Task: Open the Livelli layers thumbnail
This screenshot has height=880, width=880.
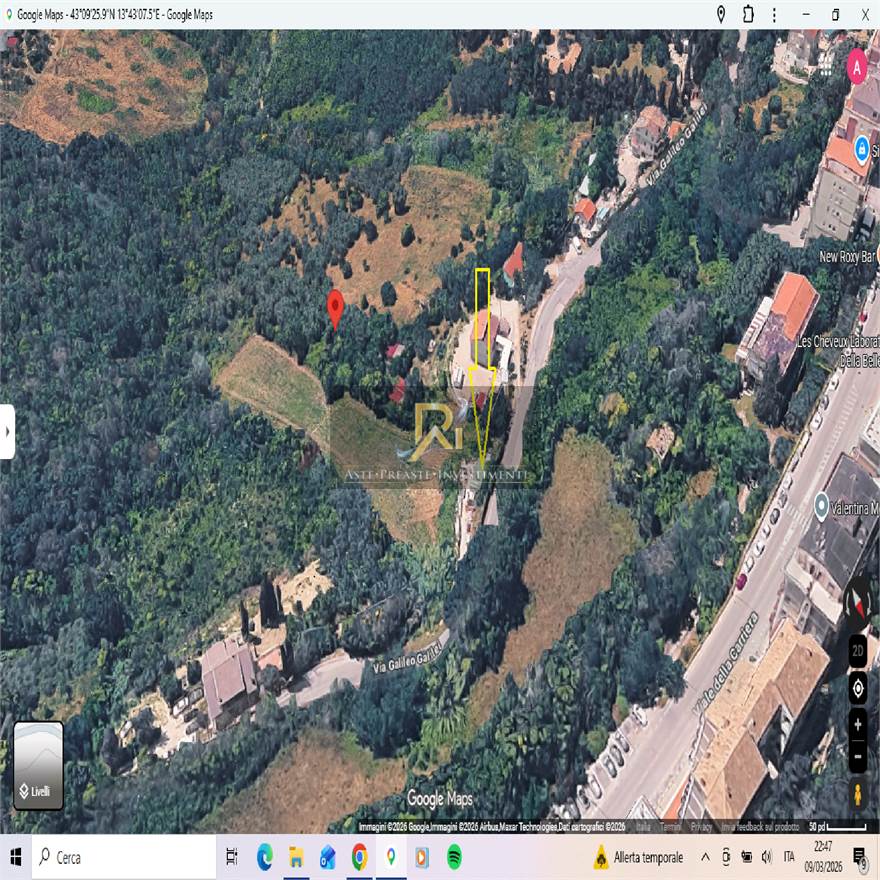Action: (x=38, y=766)
